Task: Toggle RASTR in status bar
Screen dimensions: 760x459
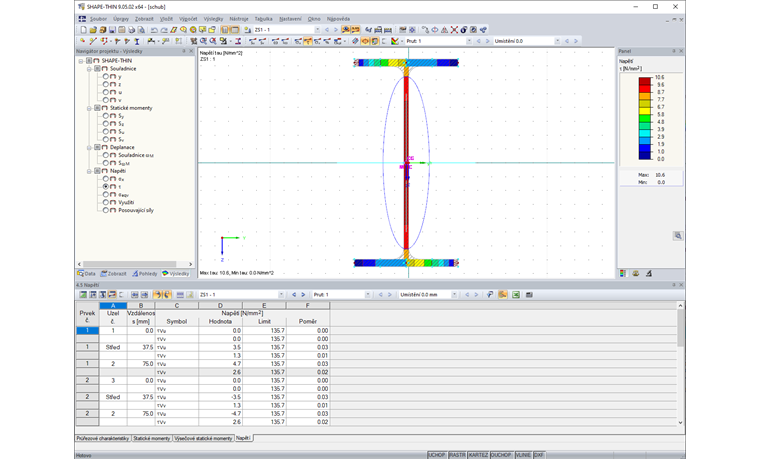Action: pyautogui.click(x=457, y=455)
